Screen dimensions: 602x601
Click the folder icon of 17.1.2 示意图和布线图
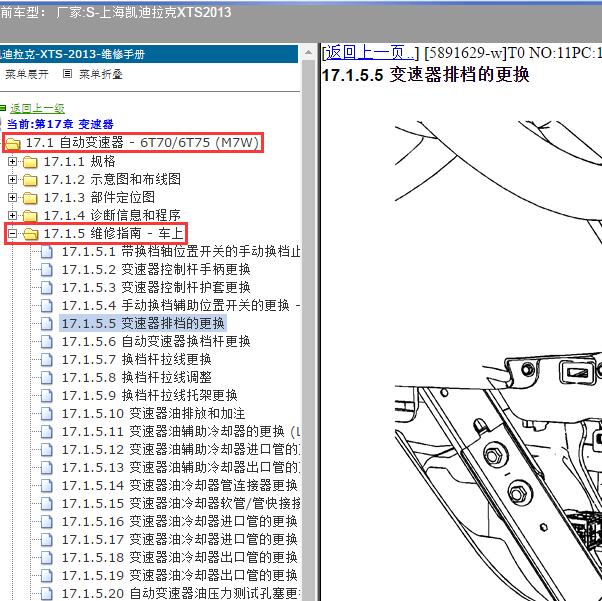(30, 180)
